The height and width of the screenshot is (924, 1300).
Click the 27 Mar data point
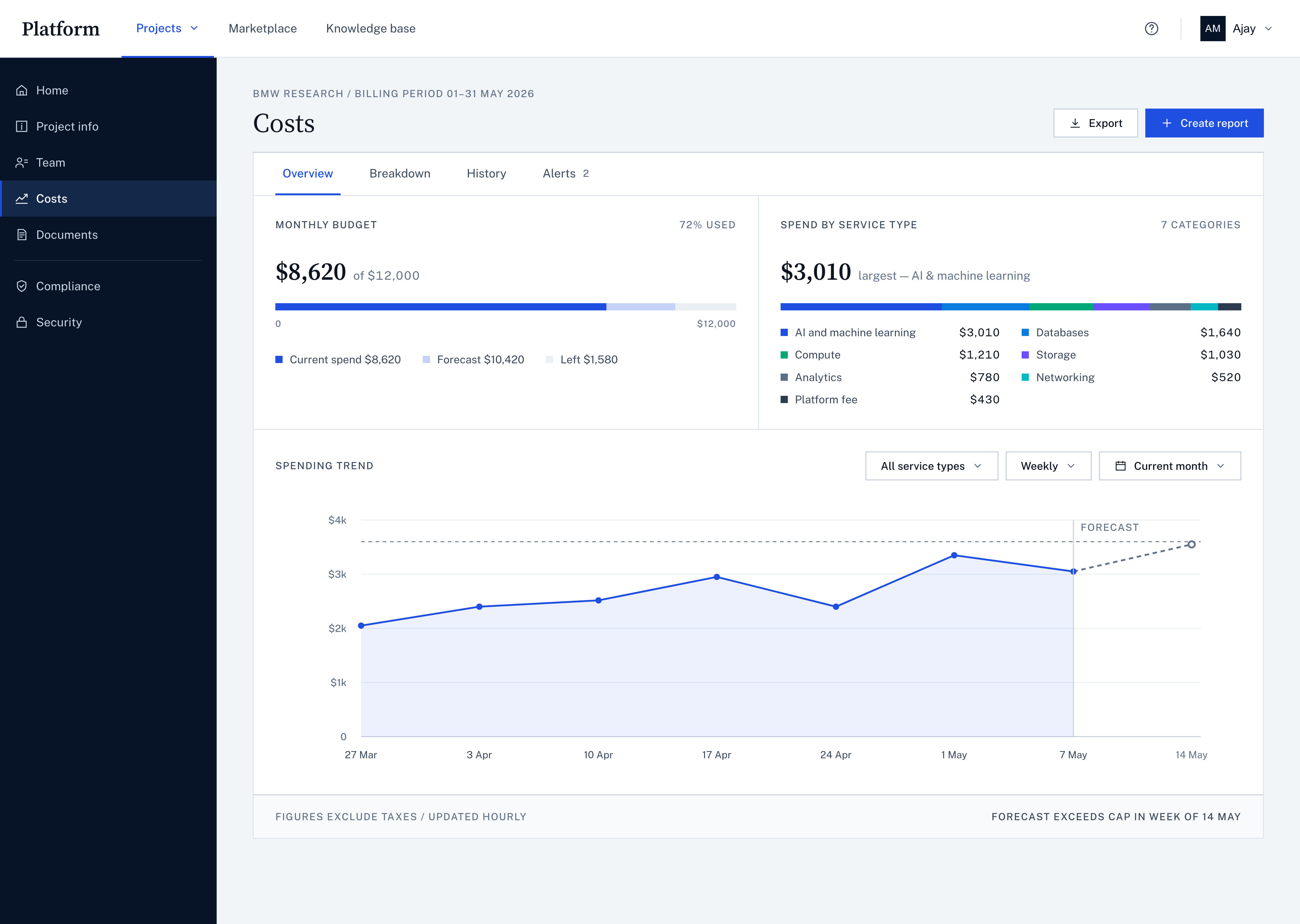pos(361,626)
